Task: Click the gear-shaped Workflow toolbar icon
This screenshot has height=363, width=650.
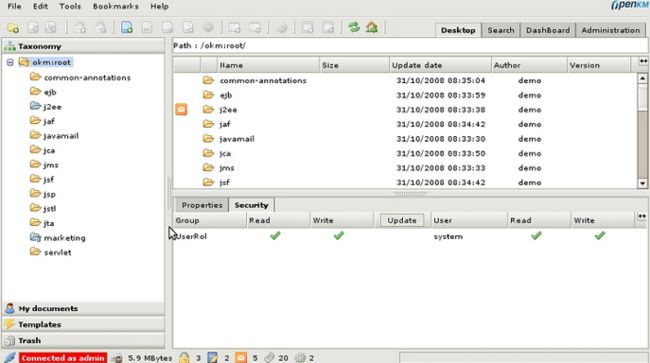Action: [x=281, y=28]
